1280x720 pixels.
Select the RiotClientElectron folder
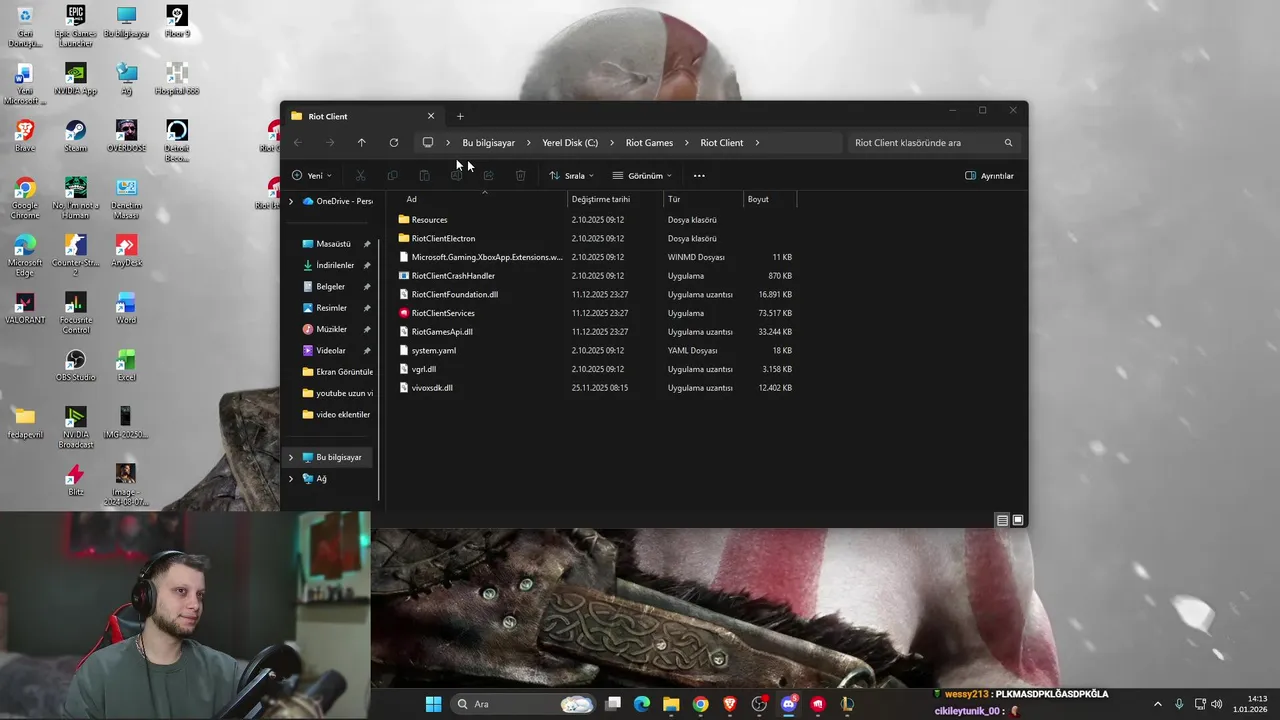click(443, 238)
